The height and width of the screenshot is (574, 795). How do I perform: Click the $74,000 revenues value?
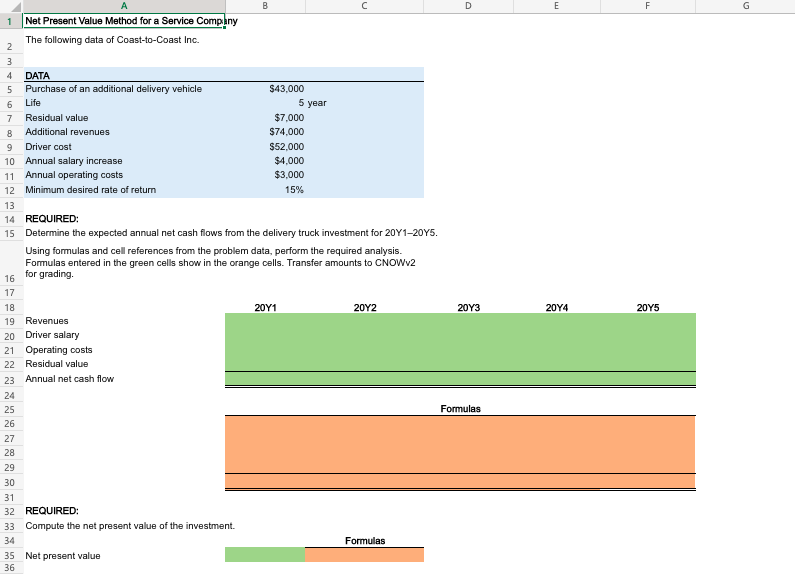pos(286,132)
